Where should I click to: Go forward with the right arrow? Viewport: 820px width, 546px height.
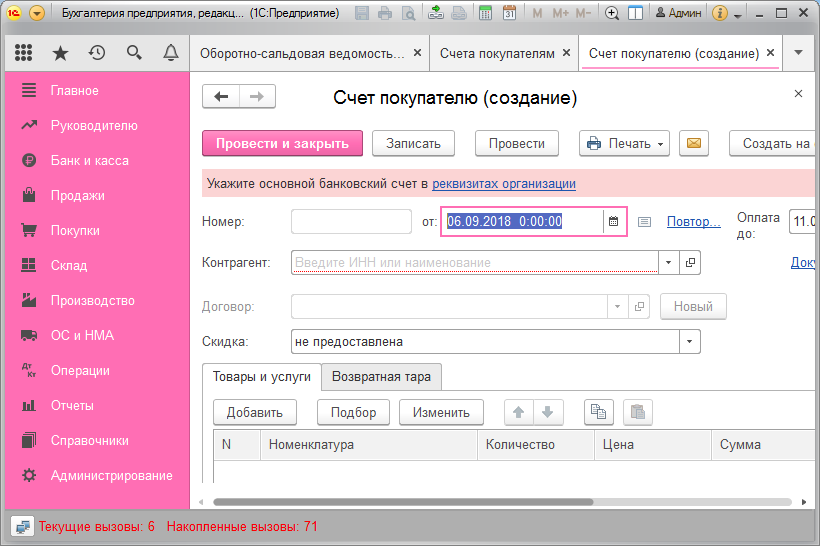point(257,96)
